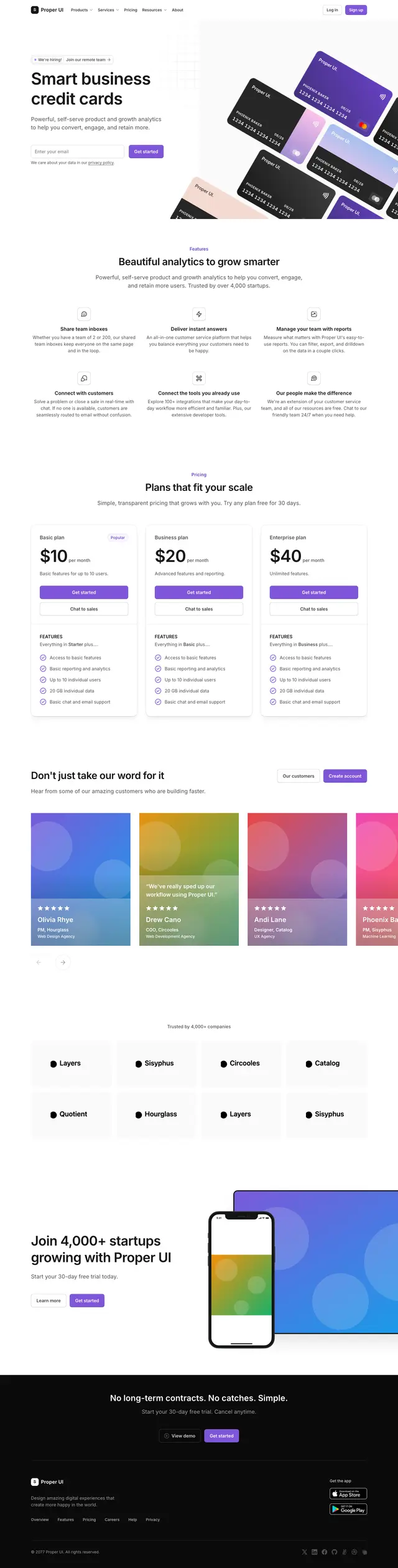Click Chat to sales on the Business plan
398x1568 pixels.
click(x=199, y=609)
